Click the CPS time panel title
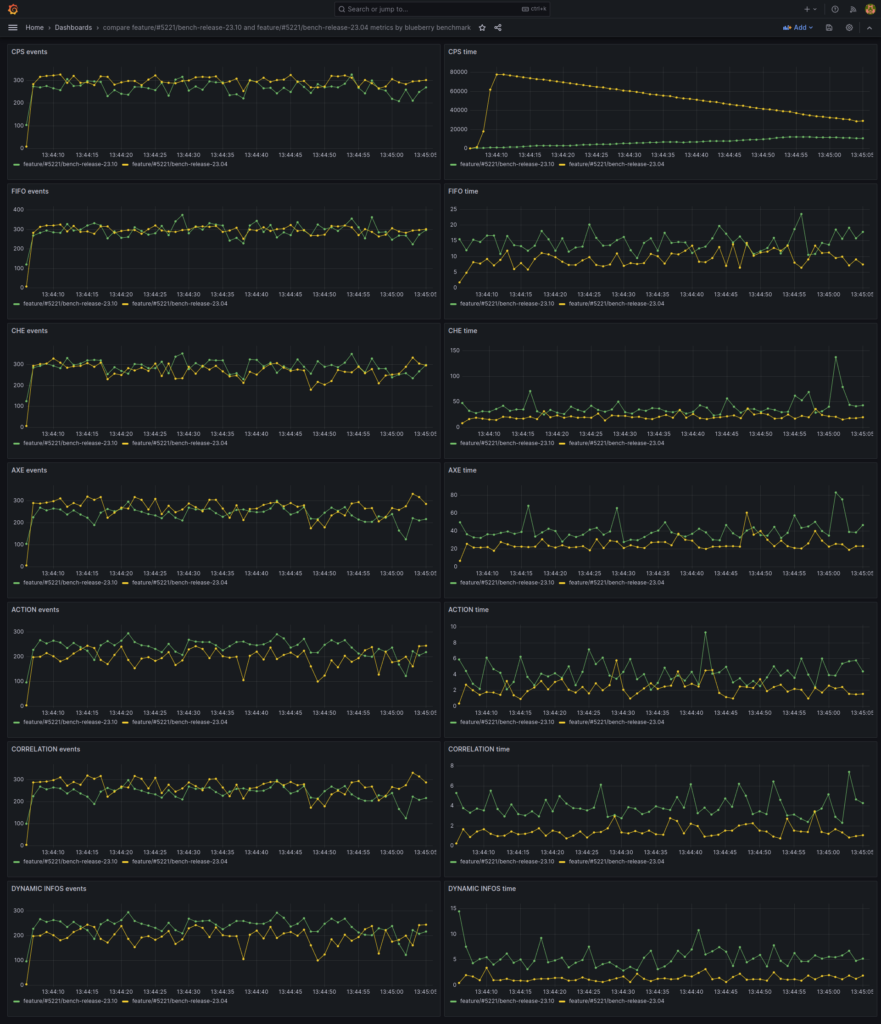Viewport: 881px width, 1024px height. (462, 52)
